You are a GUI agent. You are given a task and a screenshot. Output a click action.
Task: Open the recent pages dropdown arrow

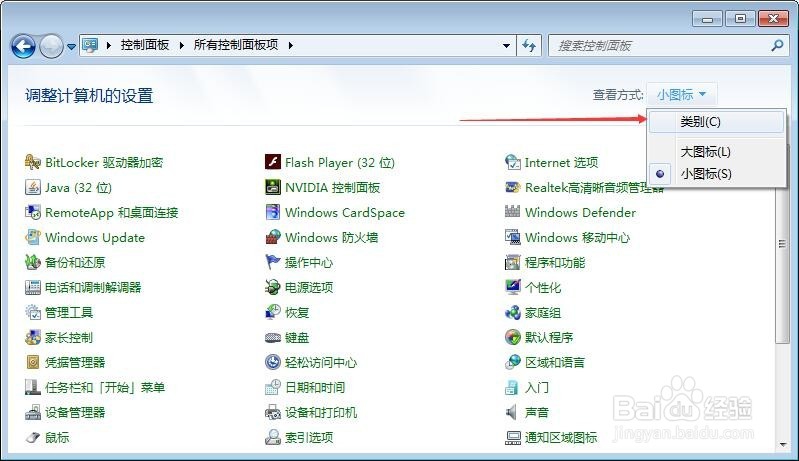71,46
